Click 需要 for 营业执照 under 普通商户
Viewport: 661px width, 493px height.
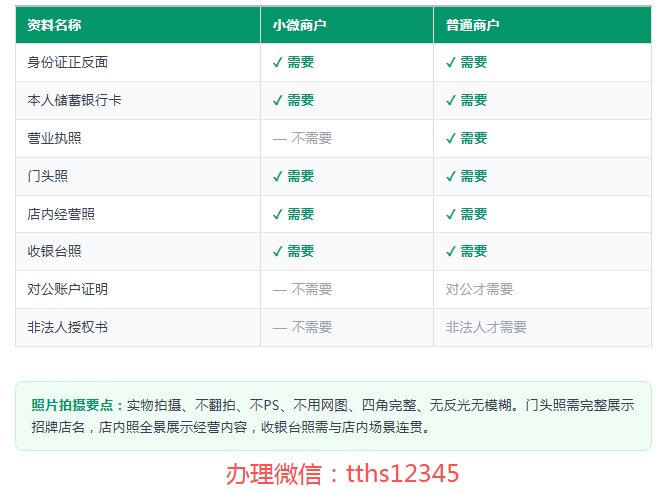[467, 138]
